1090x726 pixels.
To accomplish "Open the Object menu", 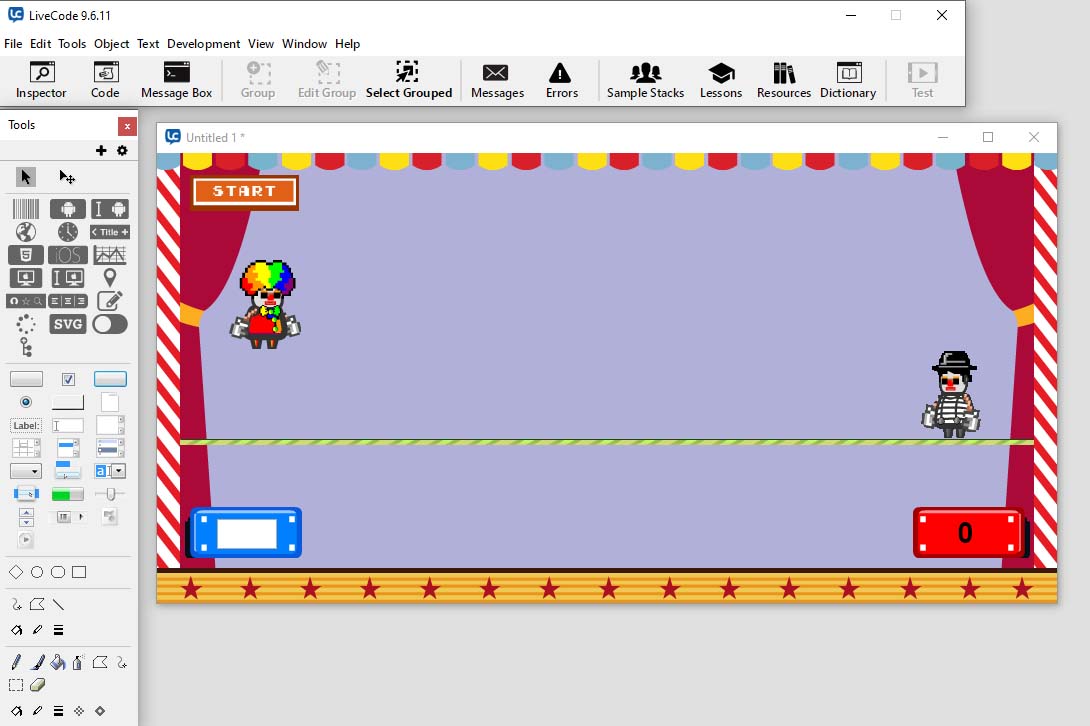I will [111, 44].
